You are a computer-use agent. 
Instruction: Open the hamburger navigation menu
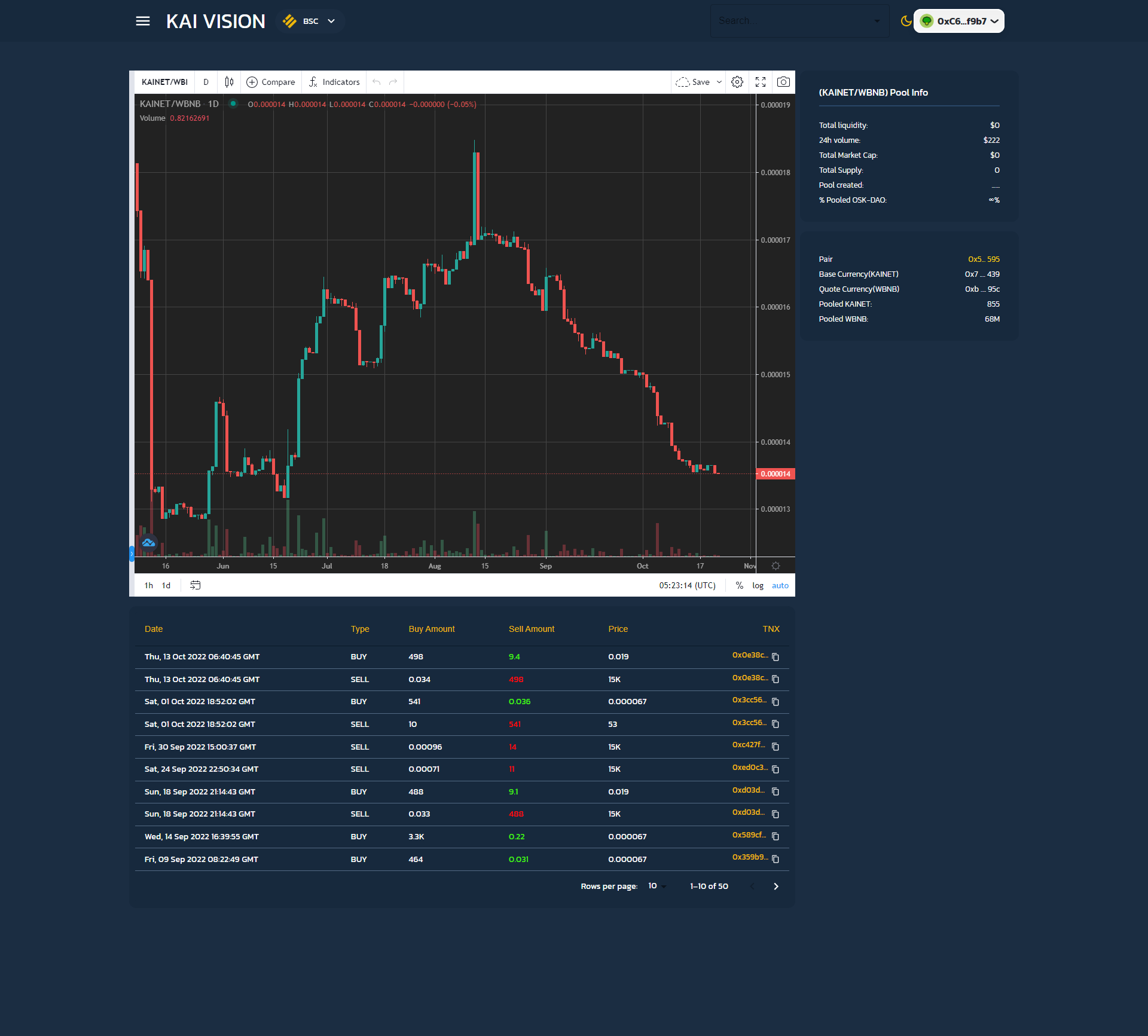coord(143,21)
